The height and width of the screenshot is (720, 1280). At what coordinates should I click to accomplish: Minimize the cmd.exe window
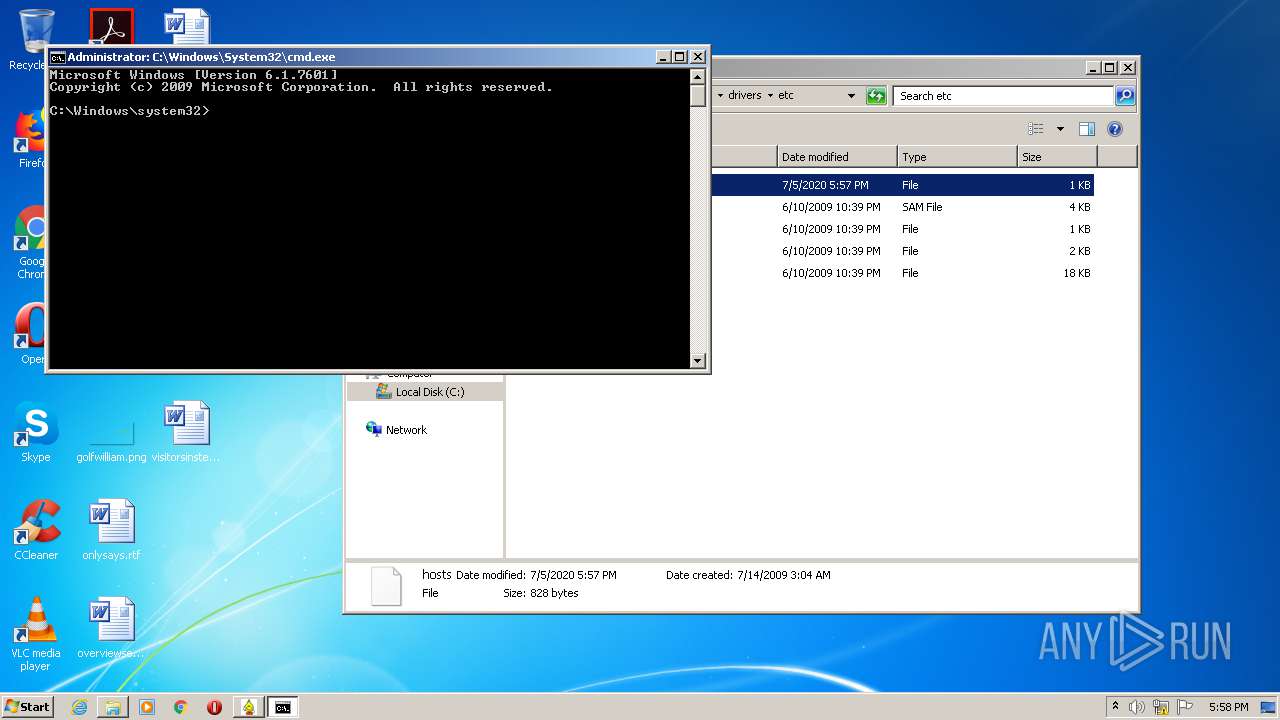(x=663, y=57)
